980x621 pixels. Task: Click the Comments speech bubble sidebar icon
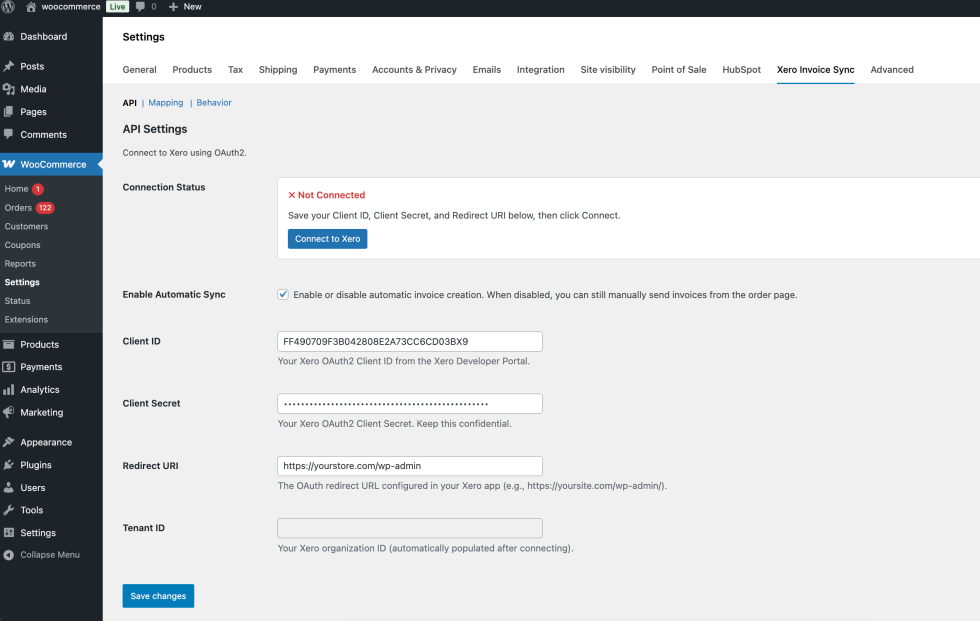(x=9, y=134)
